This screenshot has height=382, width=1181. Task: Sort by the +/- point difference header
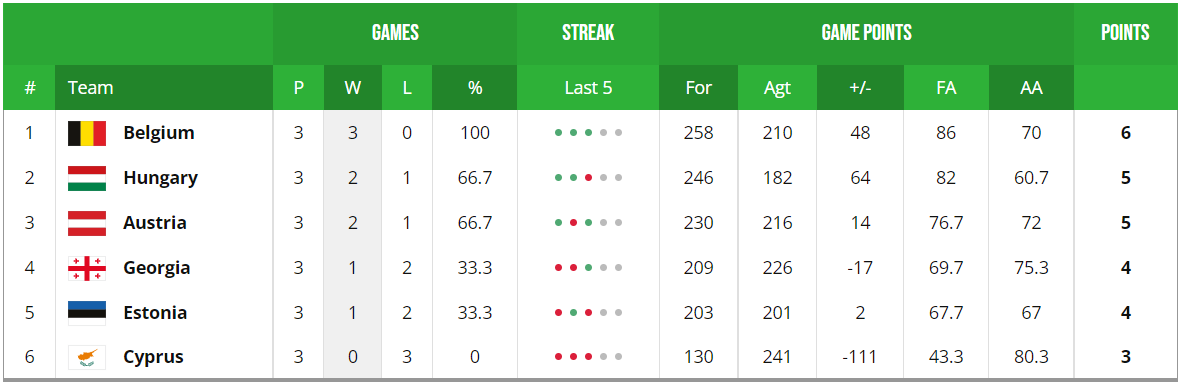[860, 87]
